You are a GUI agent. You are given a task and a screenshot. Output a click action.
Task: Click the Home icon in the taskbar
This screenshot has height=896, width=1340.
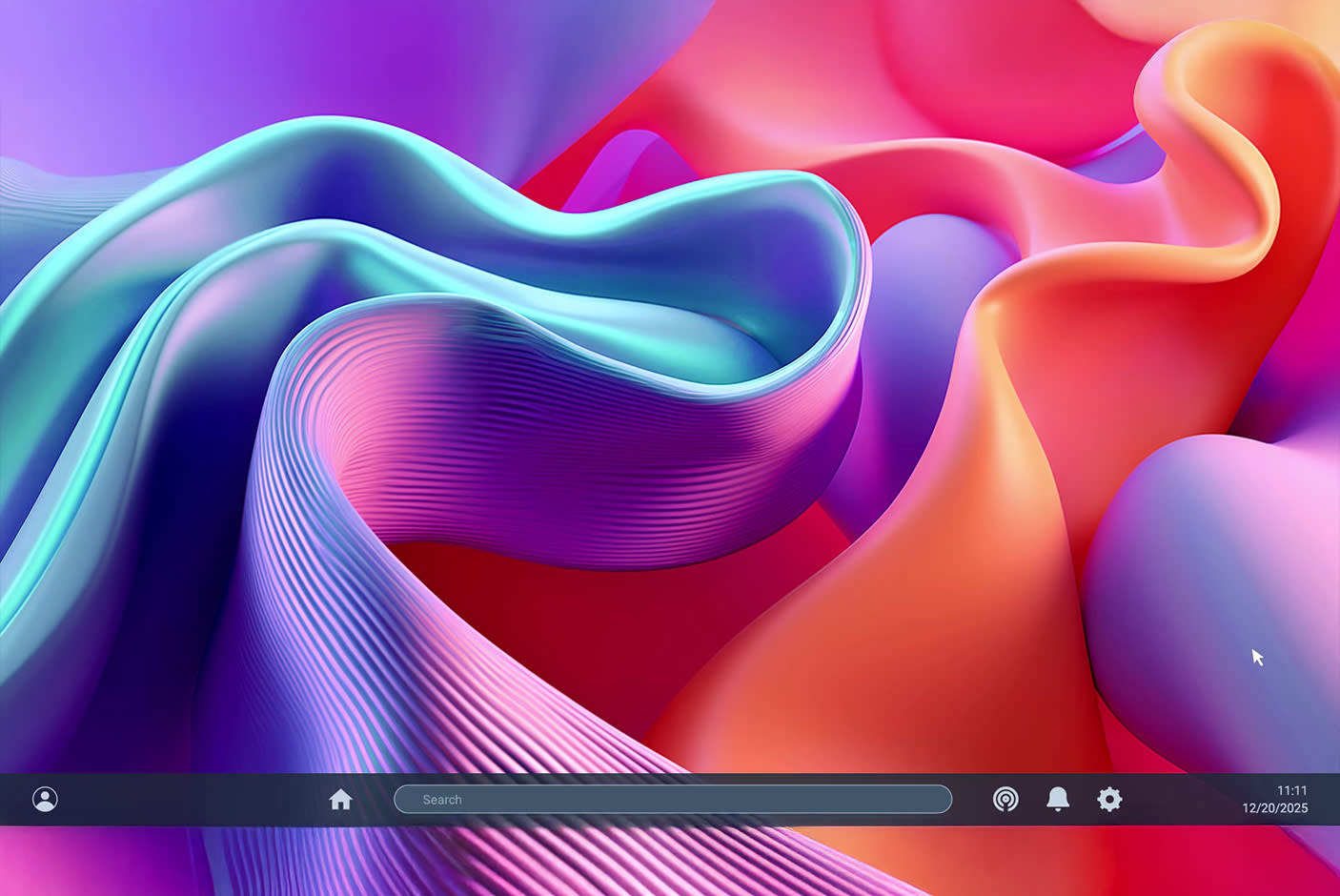tap(340, 799)
